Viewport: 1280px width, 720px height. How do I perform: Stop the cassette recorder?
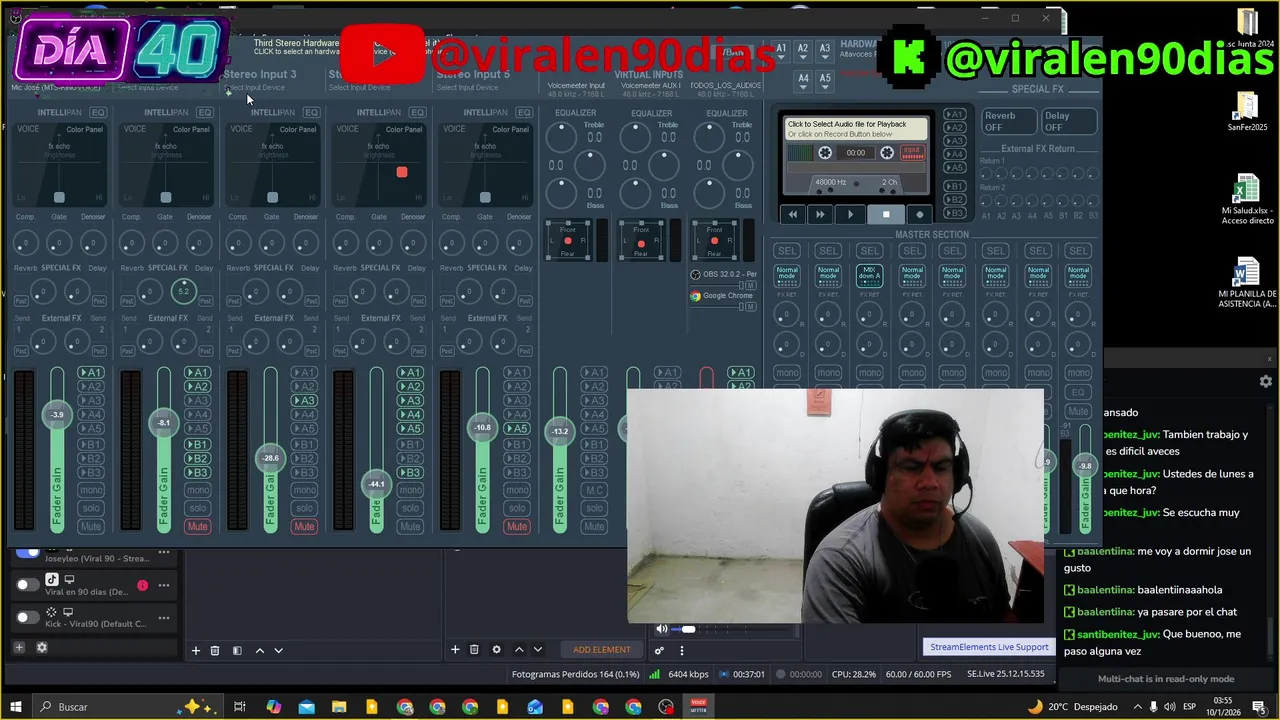tap(885, 214)
